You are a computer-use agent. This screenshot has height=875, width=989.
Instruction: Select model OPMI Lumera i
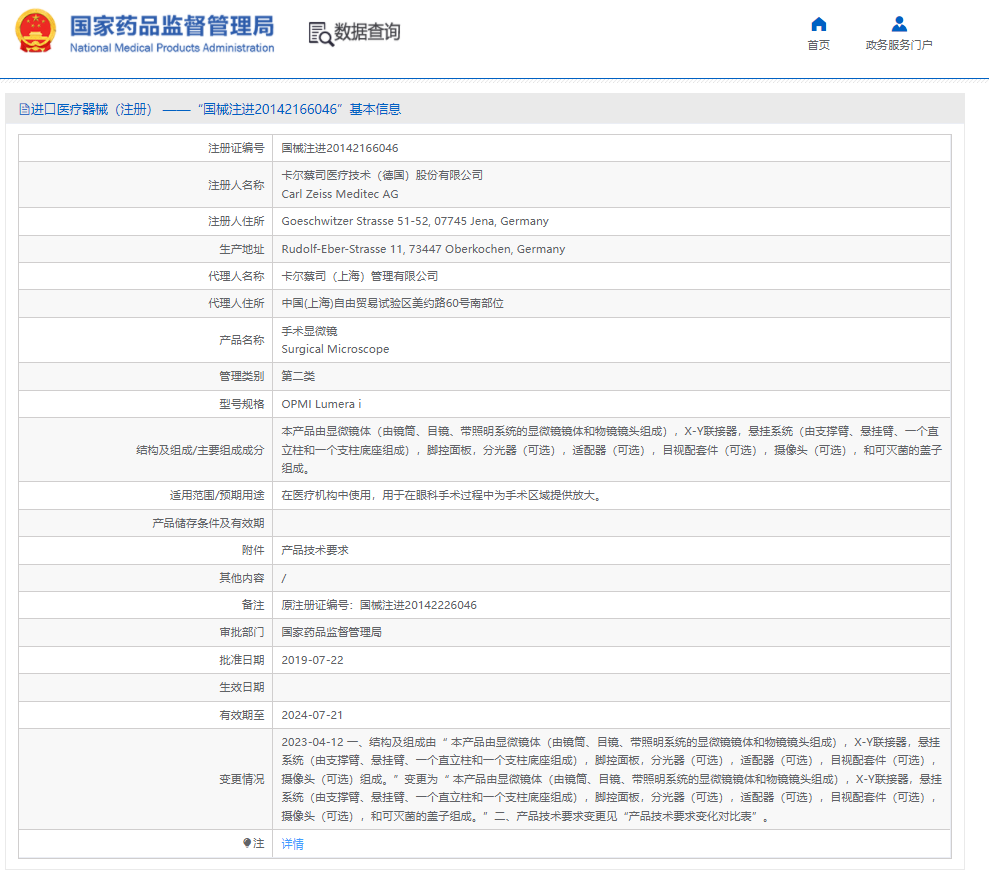pyautogui.click(x=321, y=404)
